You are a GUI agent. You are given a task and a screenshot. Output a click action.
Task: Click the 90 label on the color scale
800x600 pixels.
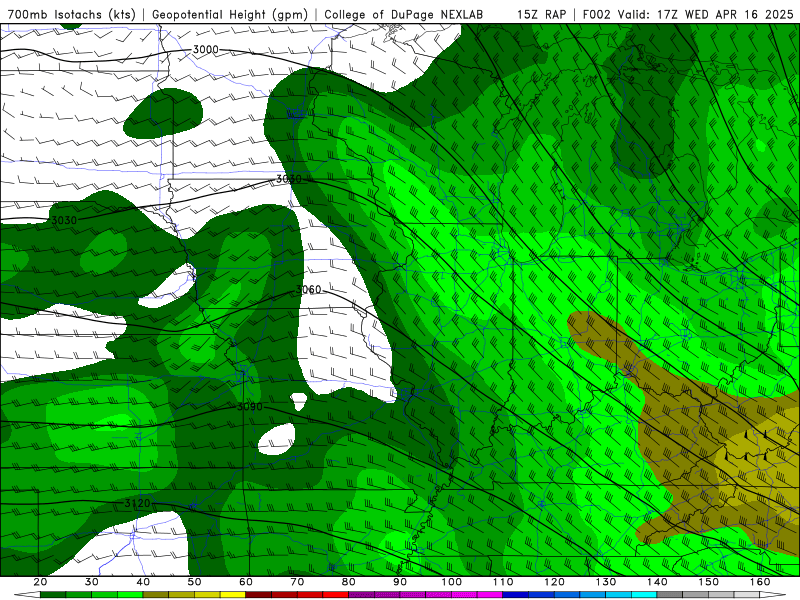point(401,582)
